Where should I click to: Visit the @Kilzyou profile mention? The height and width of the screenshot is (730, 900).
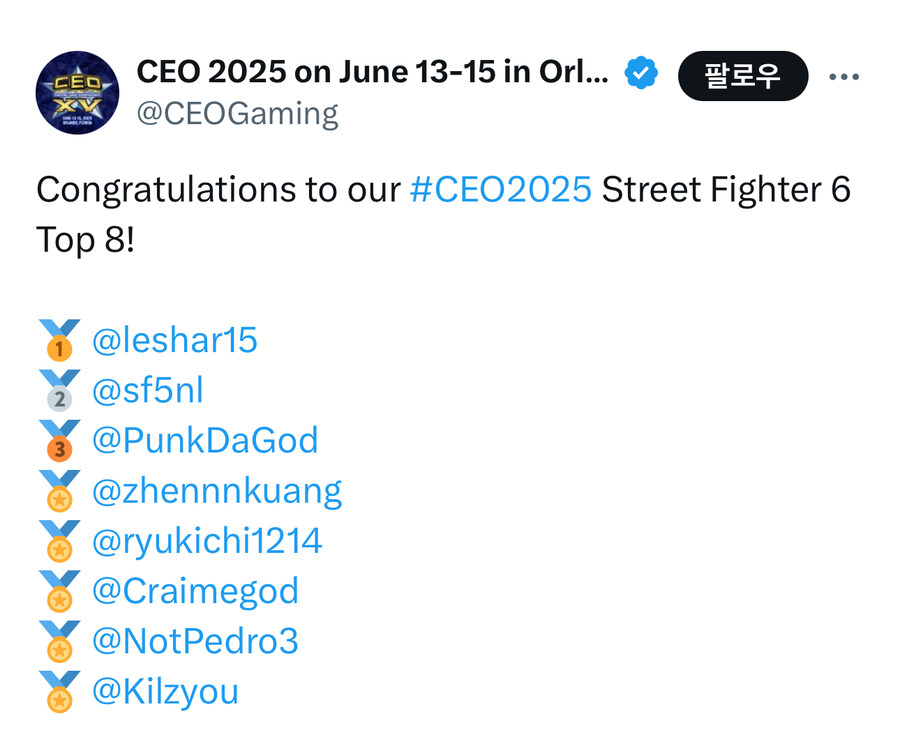(x=165, y=692)
